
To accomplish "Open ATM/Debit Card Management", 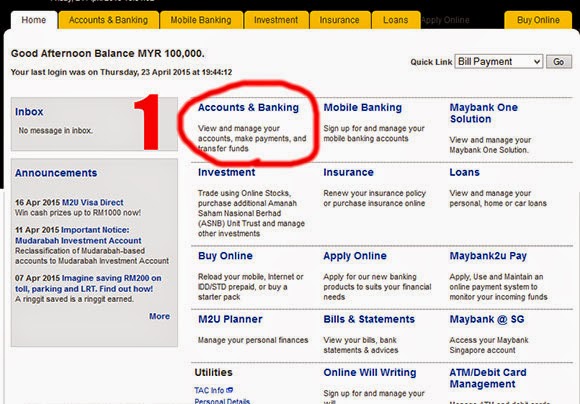I will point(488,378).
